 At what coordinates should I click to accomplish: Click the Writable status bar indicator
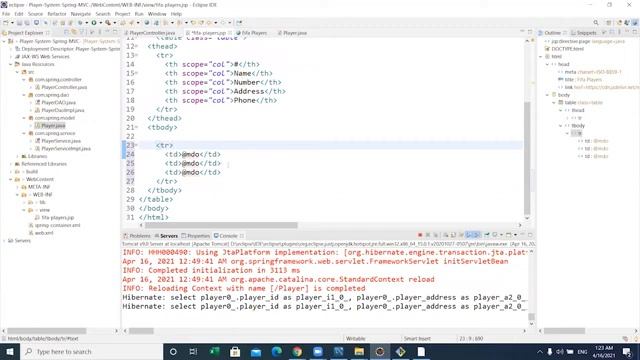(356, 338)
